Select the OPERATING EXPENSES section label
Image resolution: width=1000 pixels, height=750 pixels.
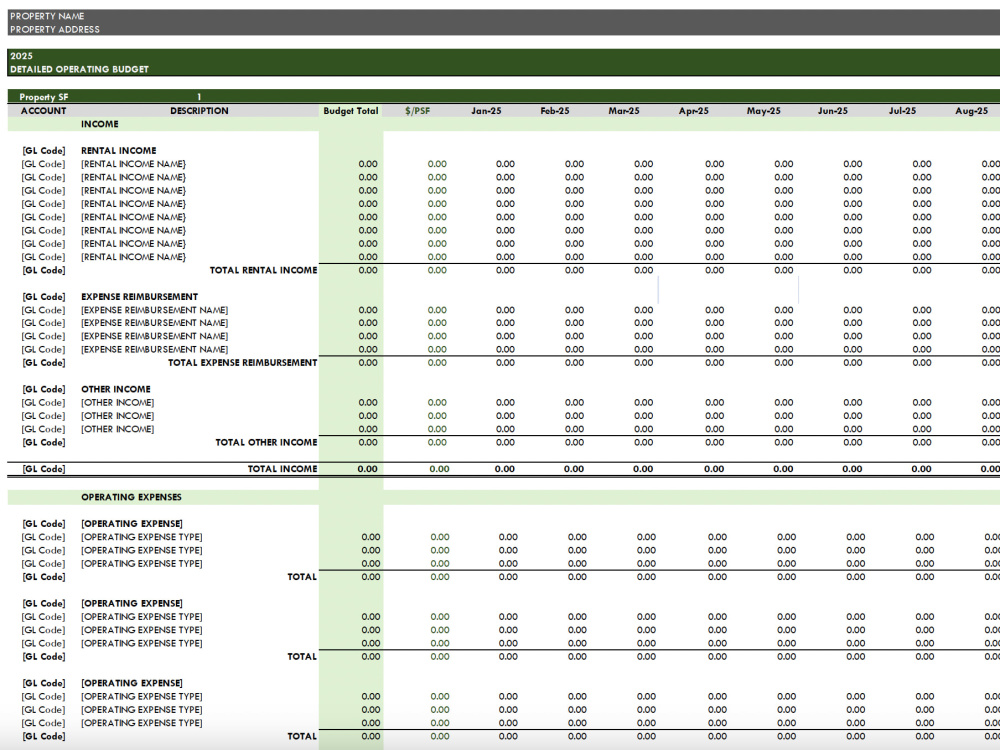pyautogui.click(x=131, y=497)
